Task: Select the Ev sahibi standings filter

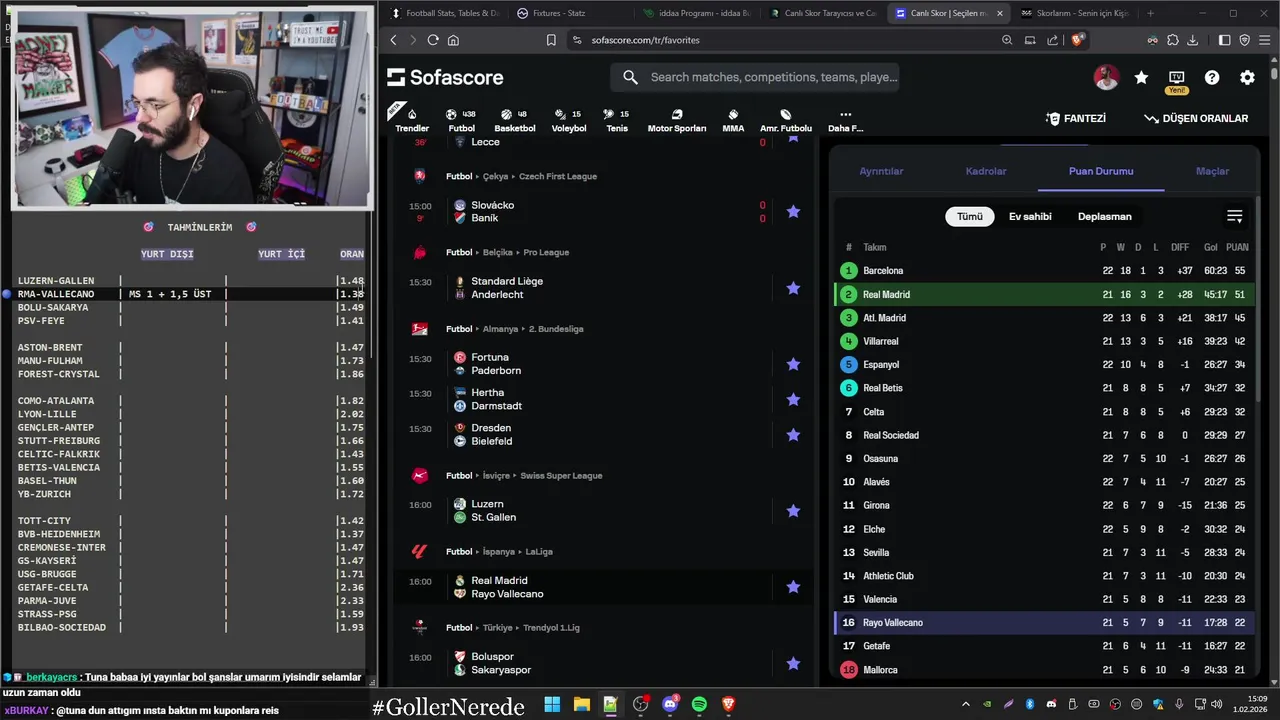Action: (x=1030, y=216)
